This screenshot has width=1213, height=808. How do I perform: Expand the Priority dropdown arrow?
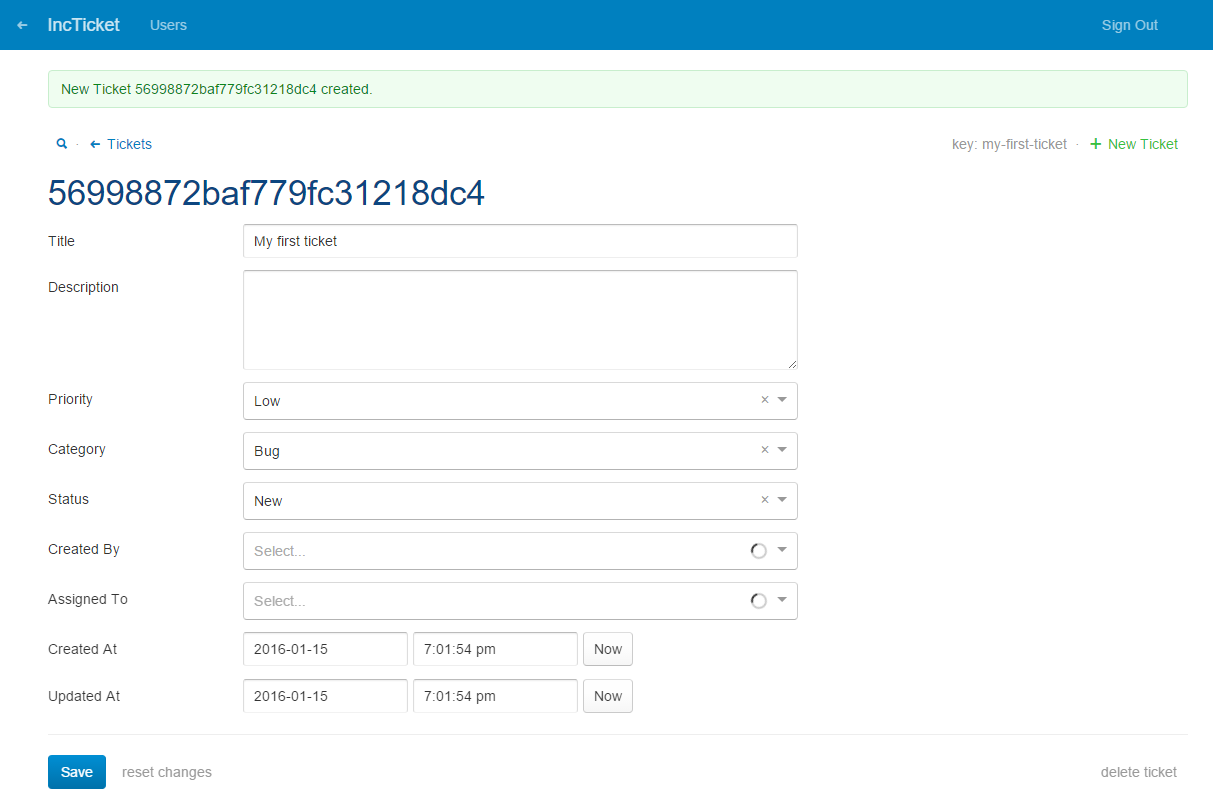coord(782,400)
